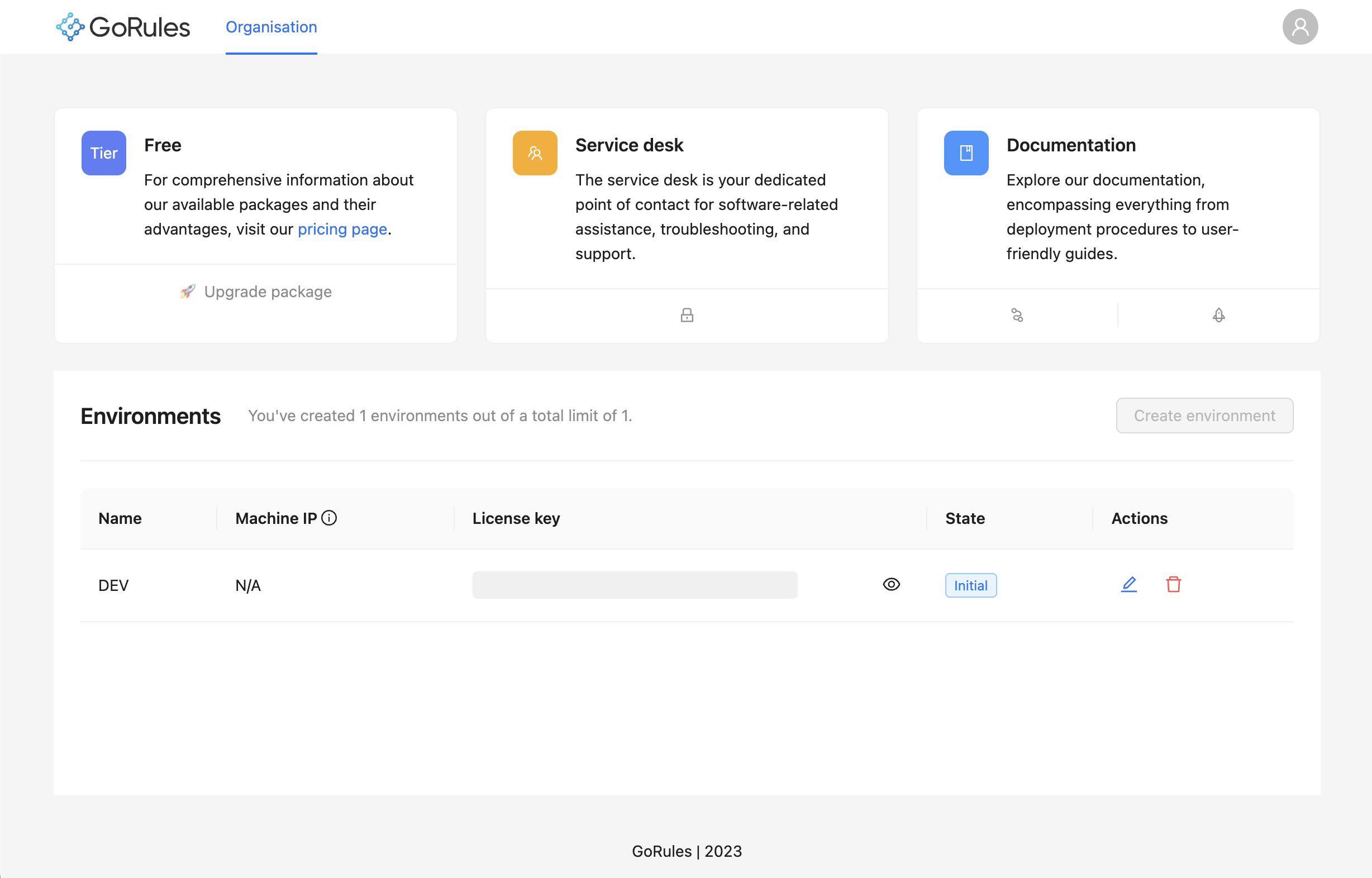The width and height of the screenshot is (1372, 878).
Task: Select the Organisation tab
Action: pos(271,27)
